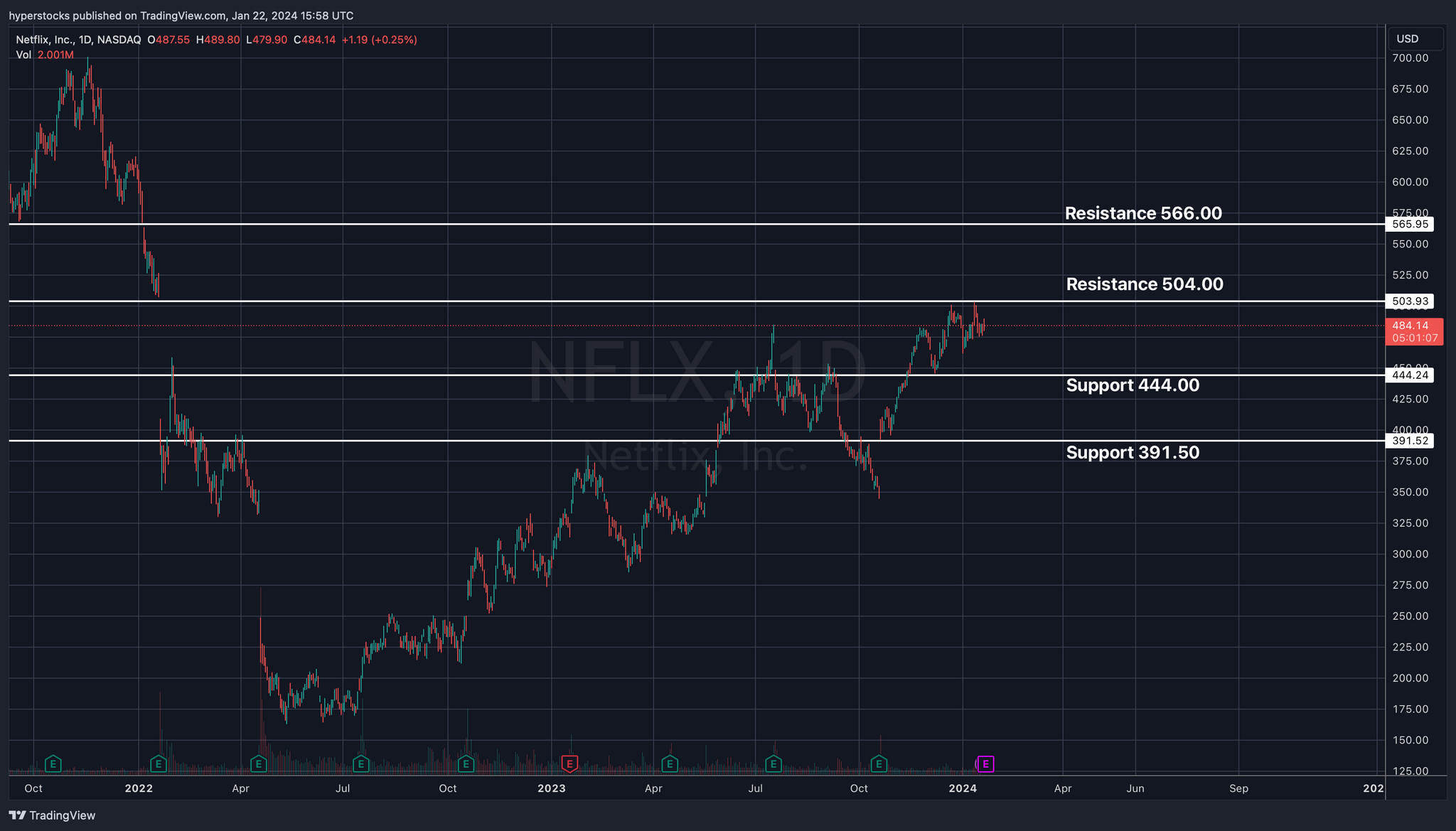Click the leftmost earnings marker near Oct 2021
The width and height of the screenshot is (1456, 831).
(53, 764)
